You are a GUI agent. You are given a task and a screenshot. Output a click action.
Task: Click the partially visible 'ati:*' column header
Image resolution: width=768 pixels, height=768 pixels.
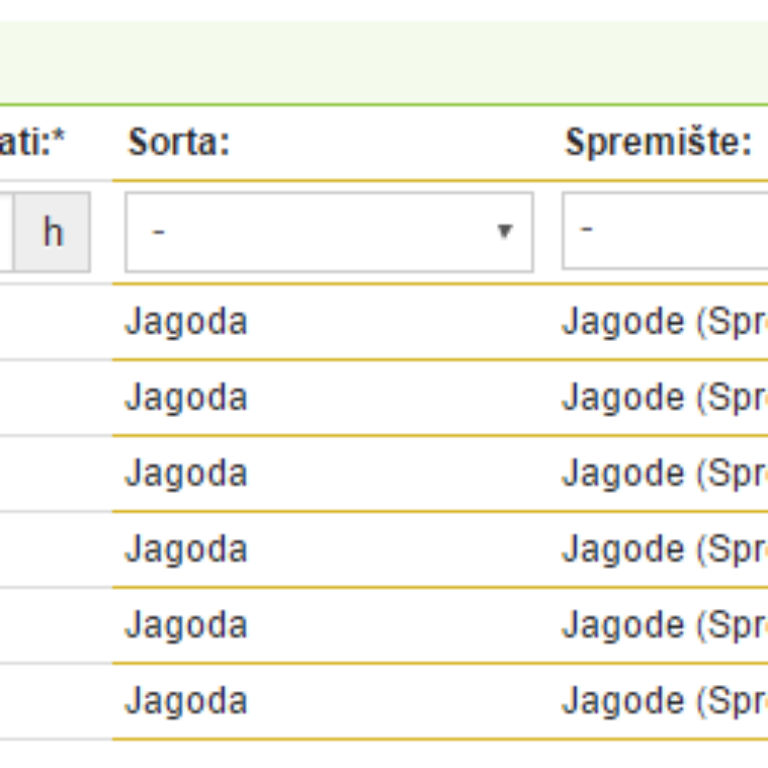pos(32,143)
